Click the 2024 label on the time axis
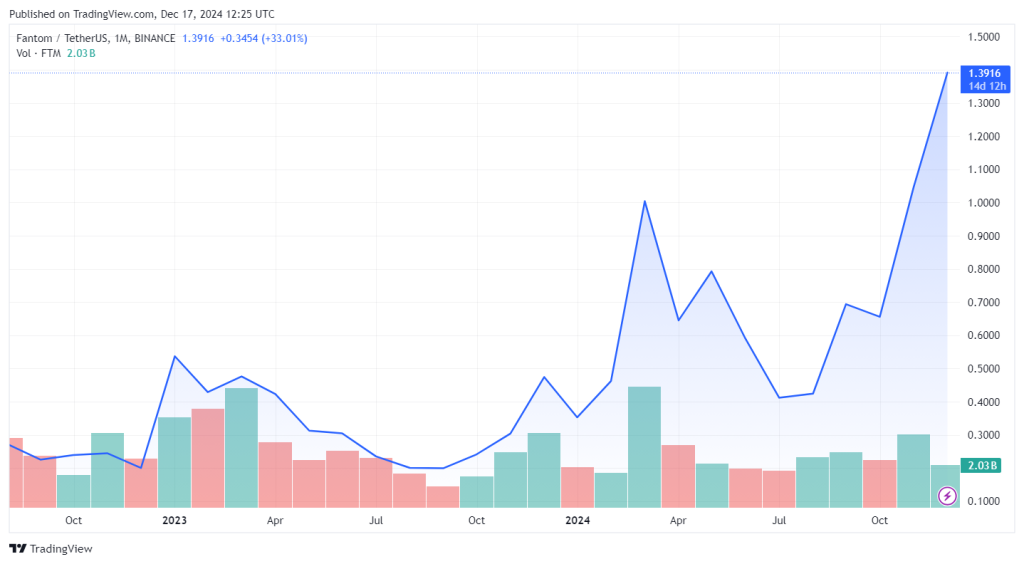 pyautogui.click(x=577, y=520)
